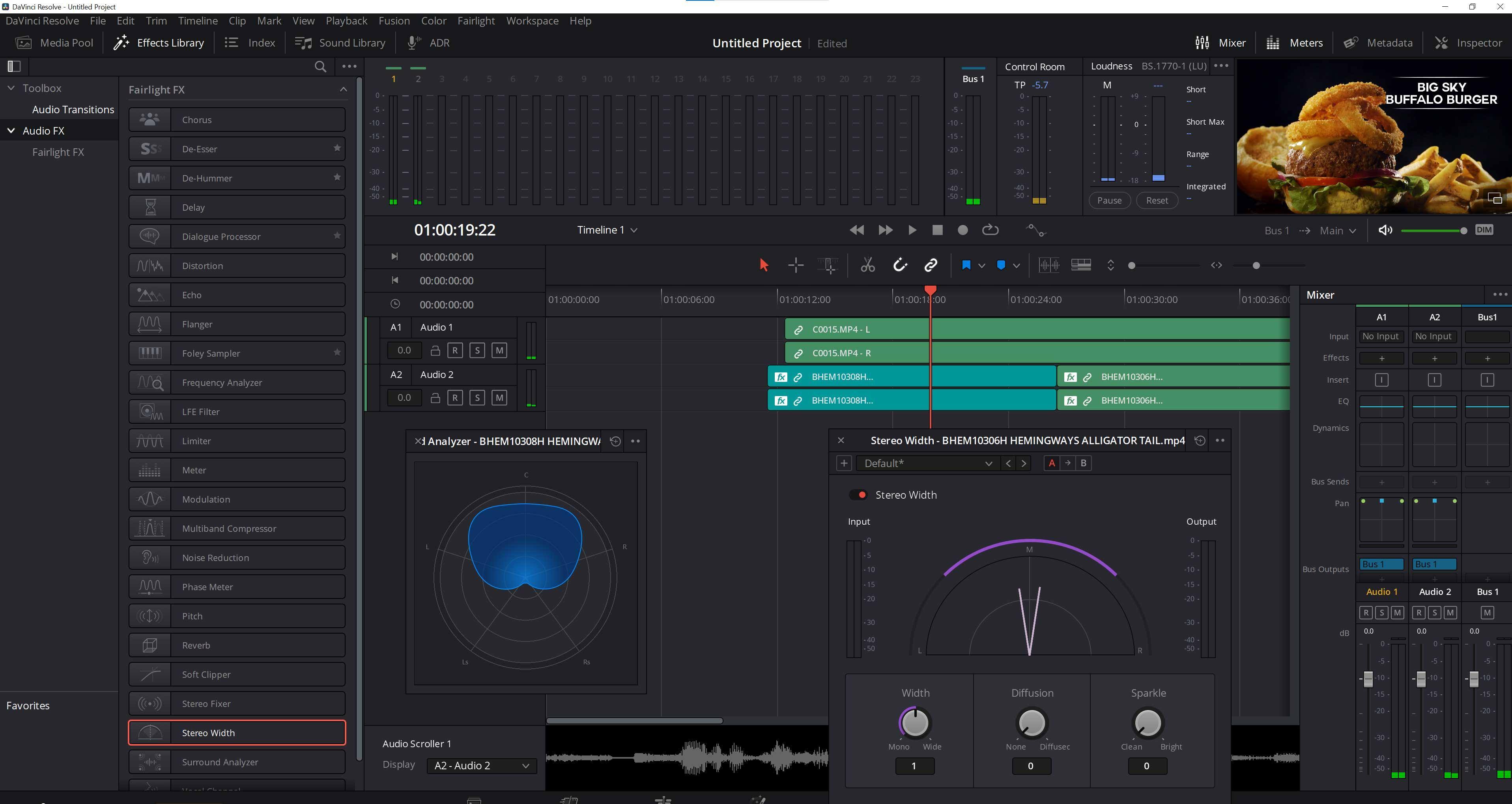Add a blue flag on the clip

click(966, 265)
